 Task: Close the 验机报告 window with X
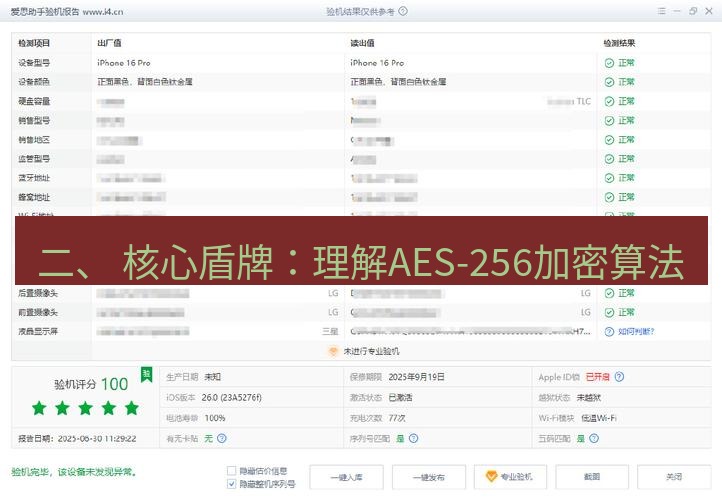(709, 11)
